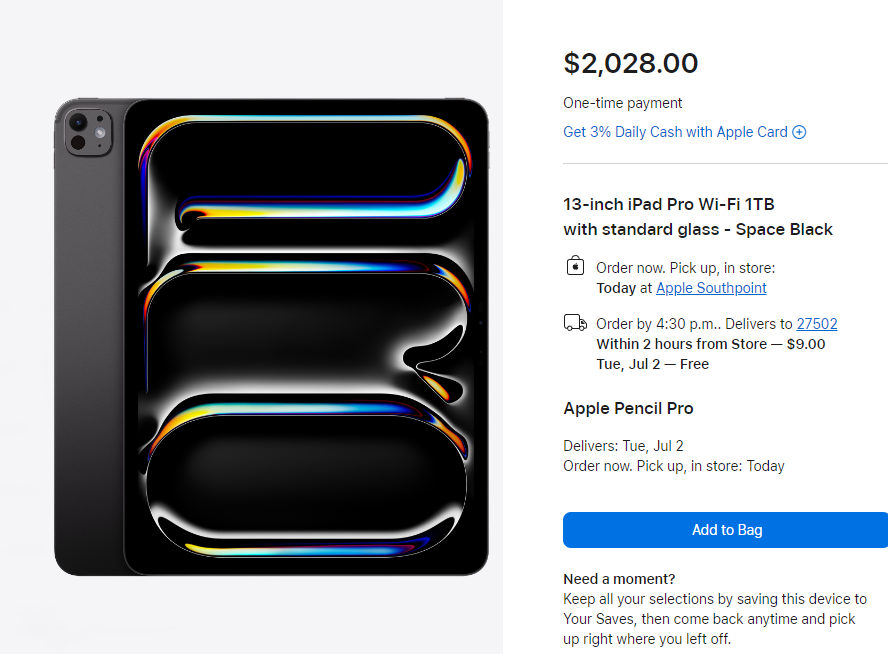Click the camera module on the iPad back
Screen dimensions: 888x654
click(x=86, y=133)
